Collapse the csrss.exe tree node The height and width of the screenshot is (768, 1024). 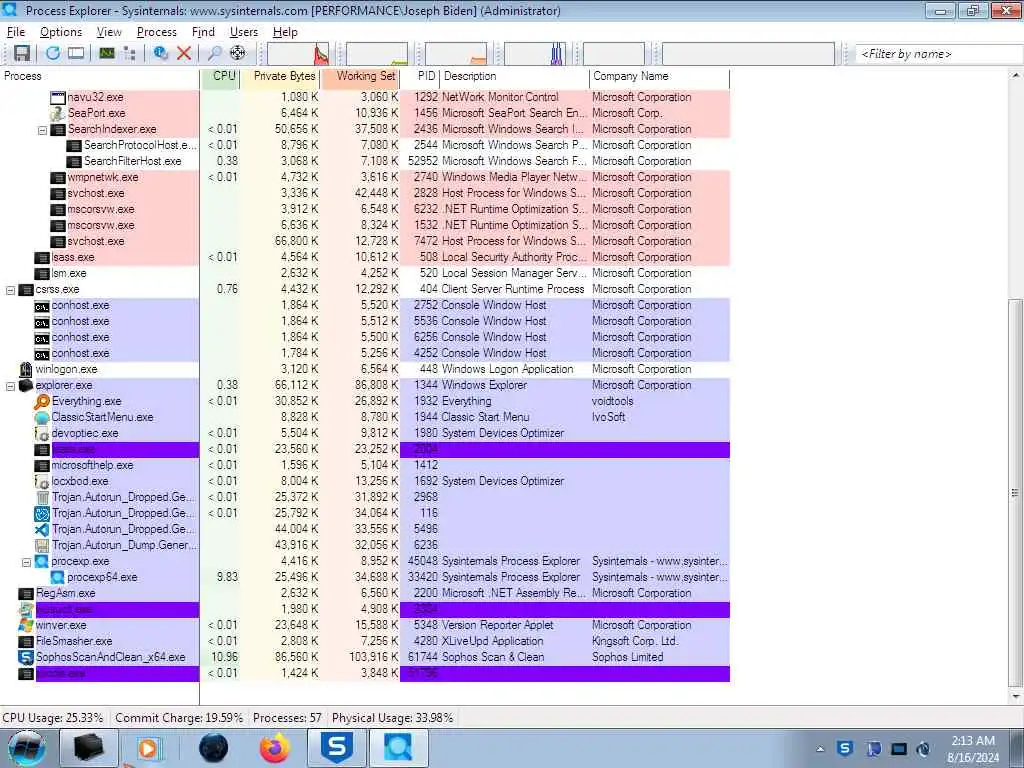(x=10, y=290)
